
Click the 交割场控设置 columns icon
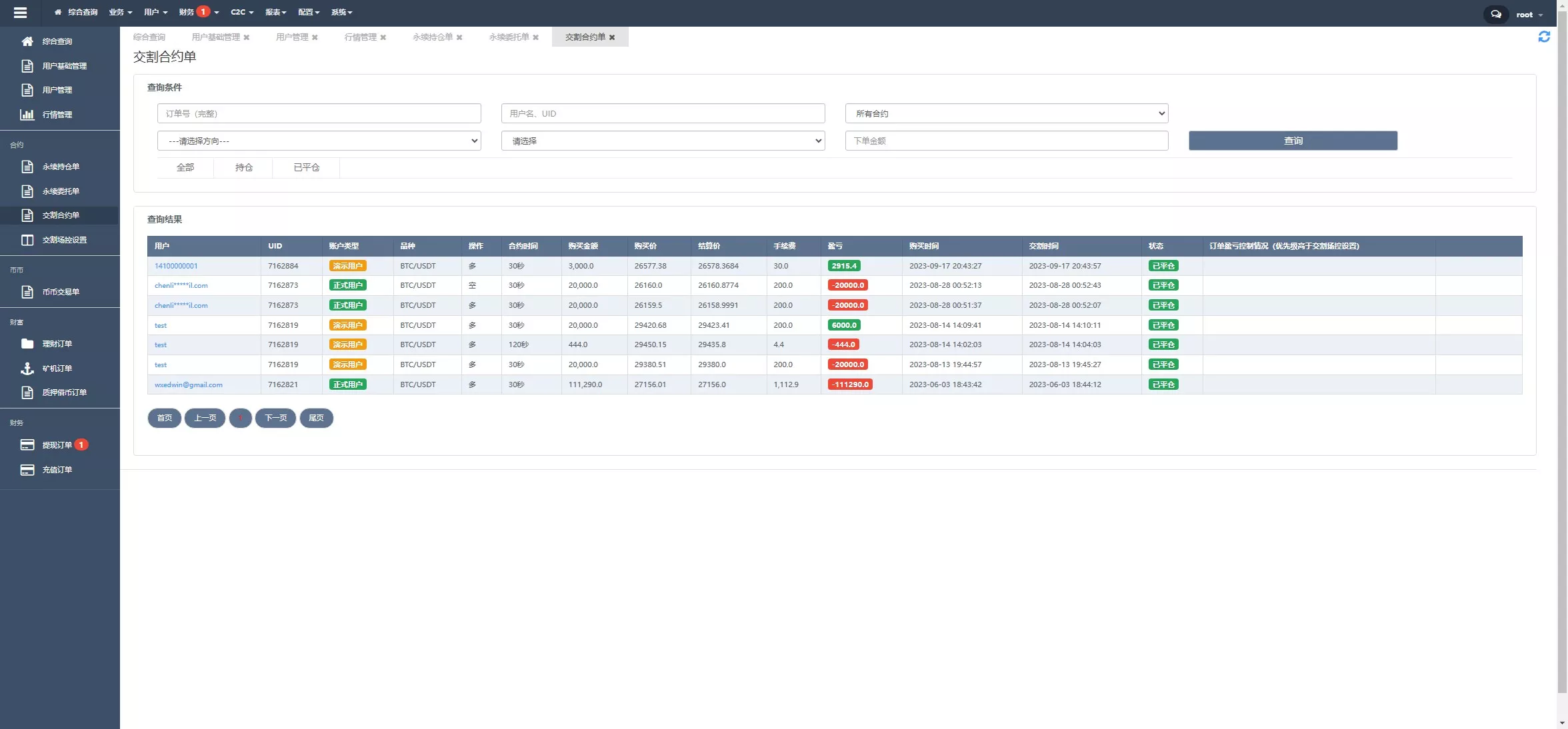tap(27, 240)
